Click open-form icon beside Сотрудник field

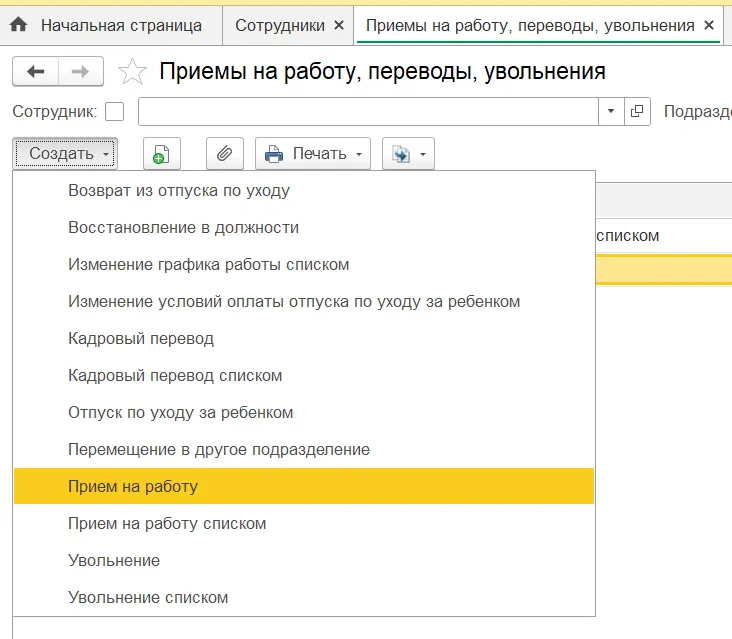[x=638, y=111]
